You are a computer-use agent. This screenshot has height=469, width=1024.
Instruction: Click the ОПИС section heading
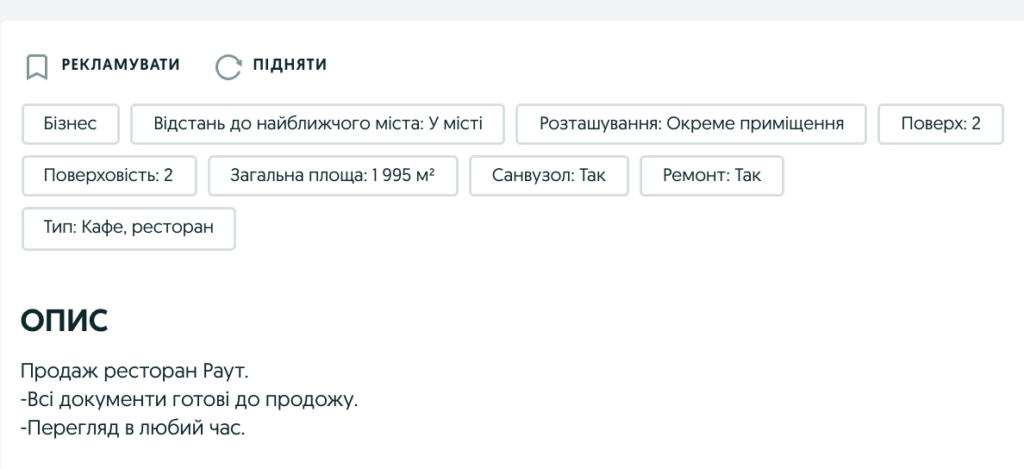coord(64,321)
